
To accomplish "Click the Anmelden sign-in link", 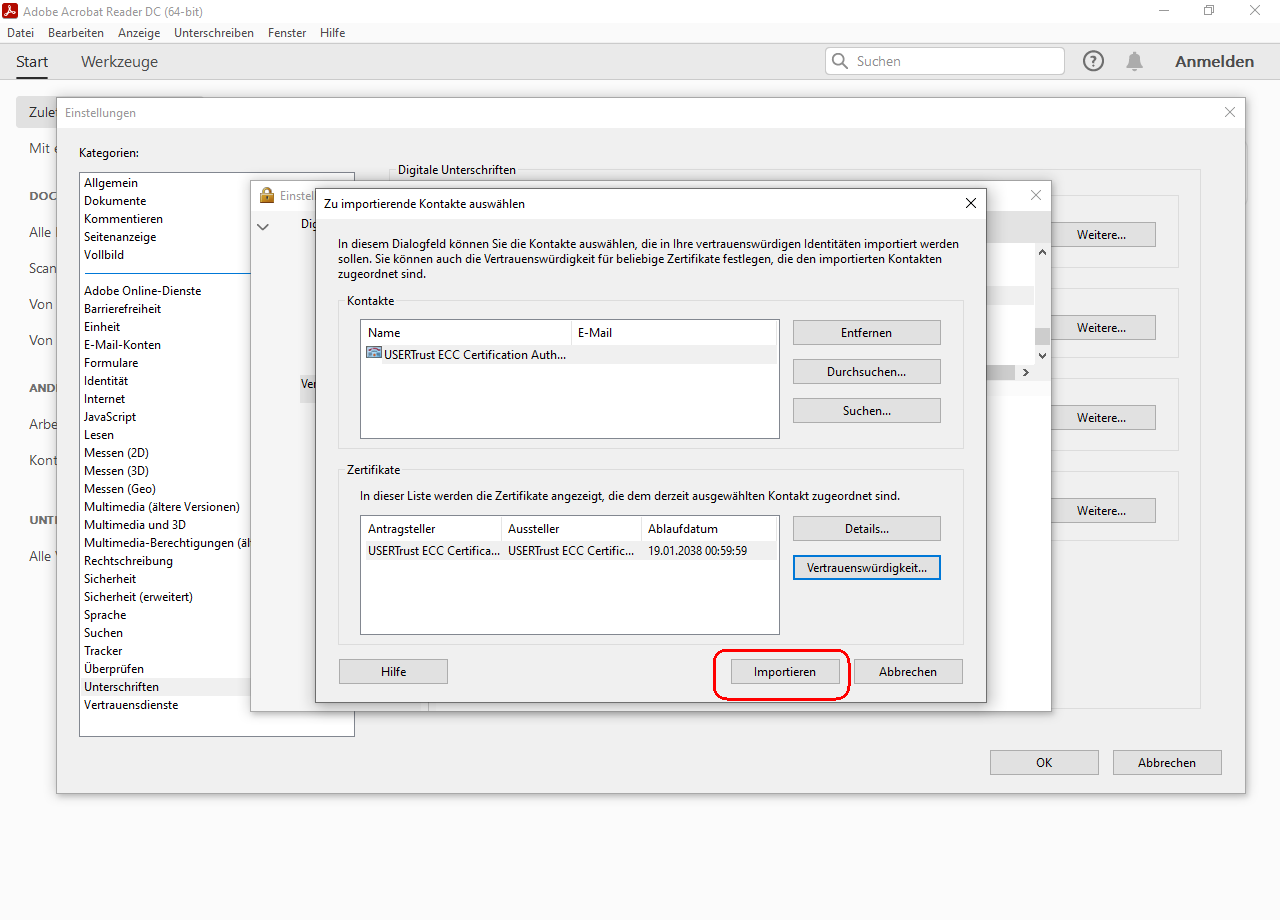I will coord(1214,62).
